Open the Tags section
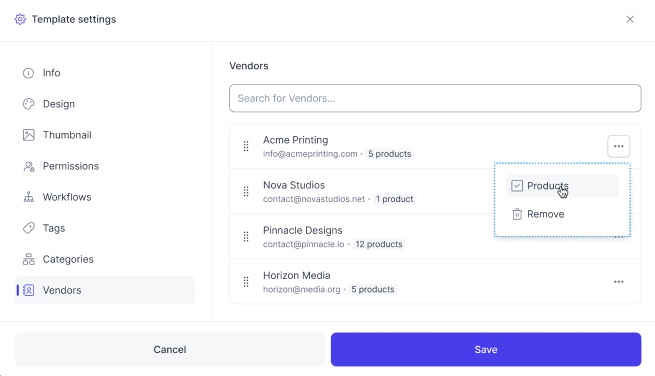 [104, 228]
